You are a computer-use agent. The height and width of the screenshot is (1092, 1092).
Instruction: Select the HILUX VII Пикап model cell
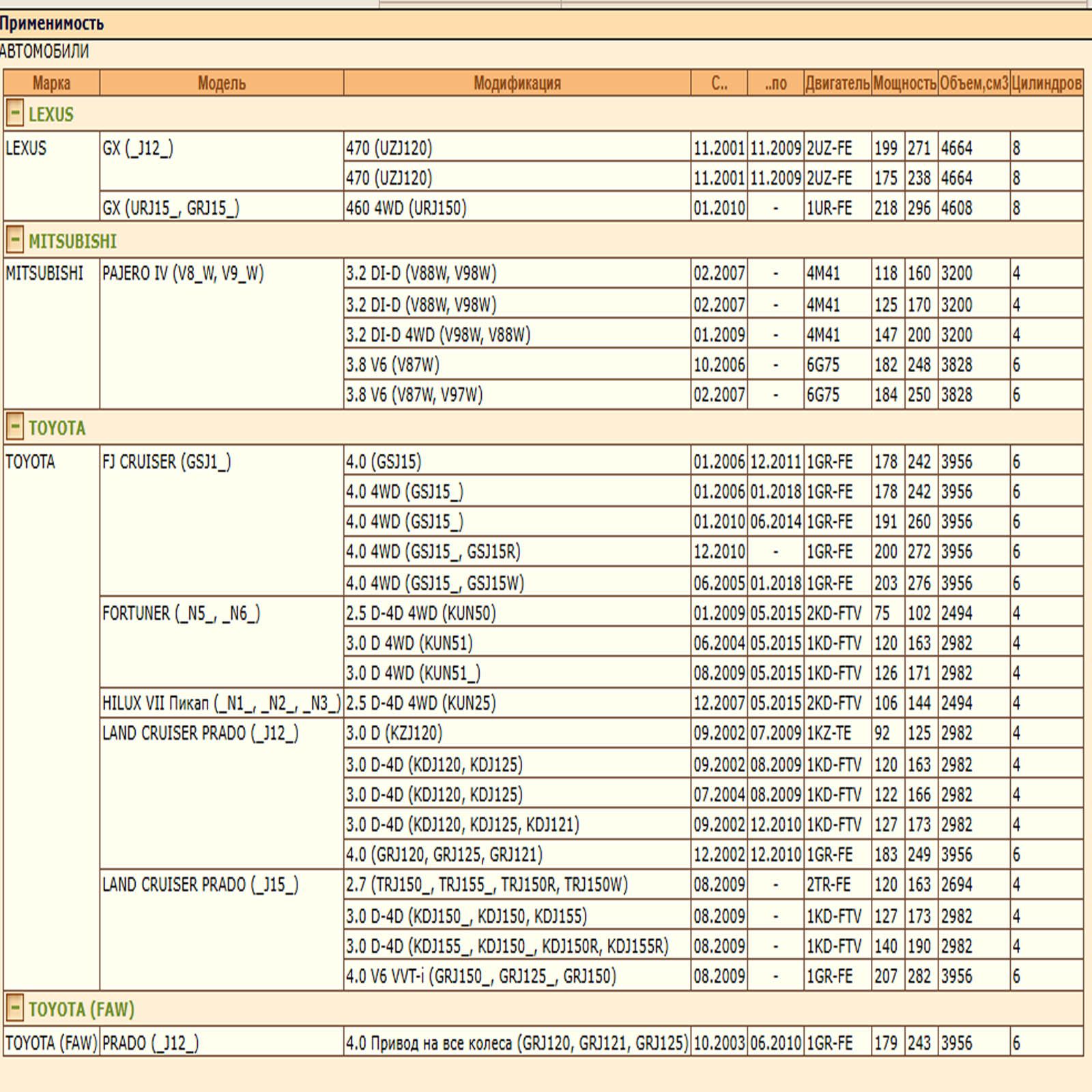[x=222, y=703]
